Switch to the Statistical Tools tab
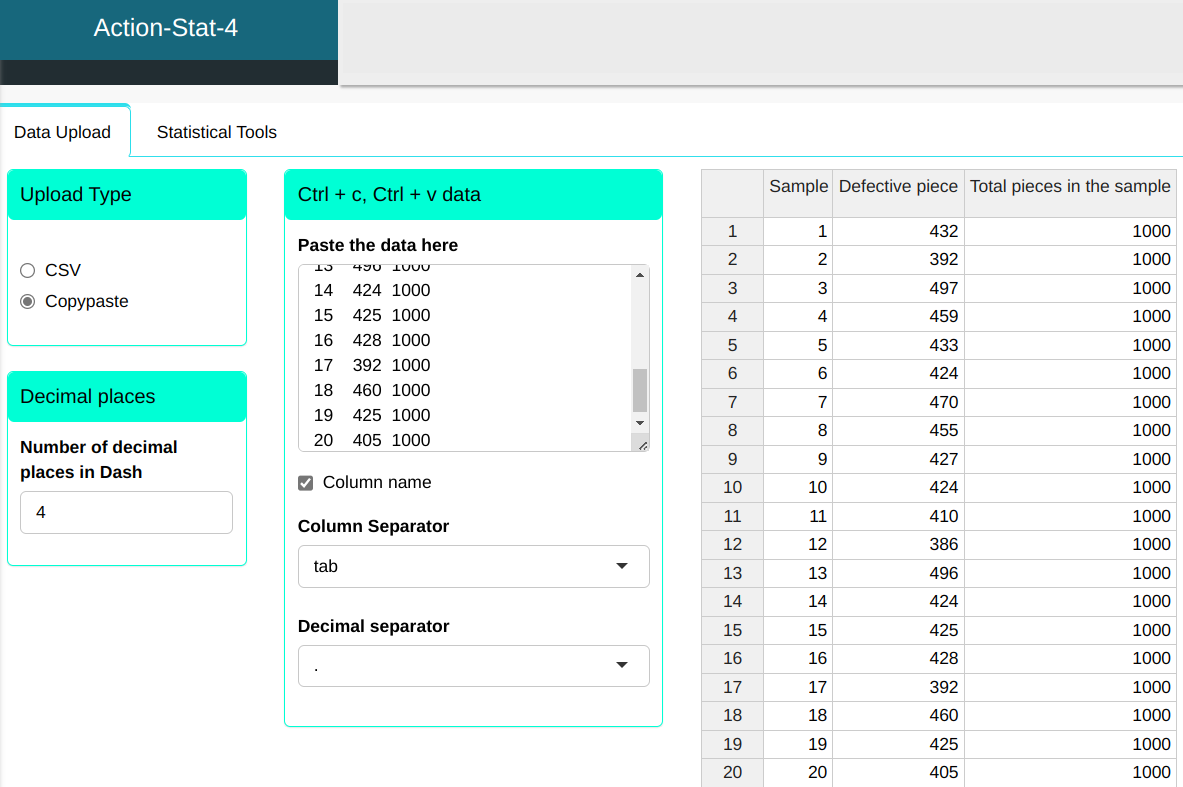The image size is (1183, 787). (x=216, y=132)
